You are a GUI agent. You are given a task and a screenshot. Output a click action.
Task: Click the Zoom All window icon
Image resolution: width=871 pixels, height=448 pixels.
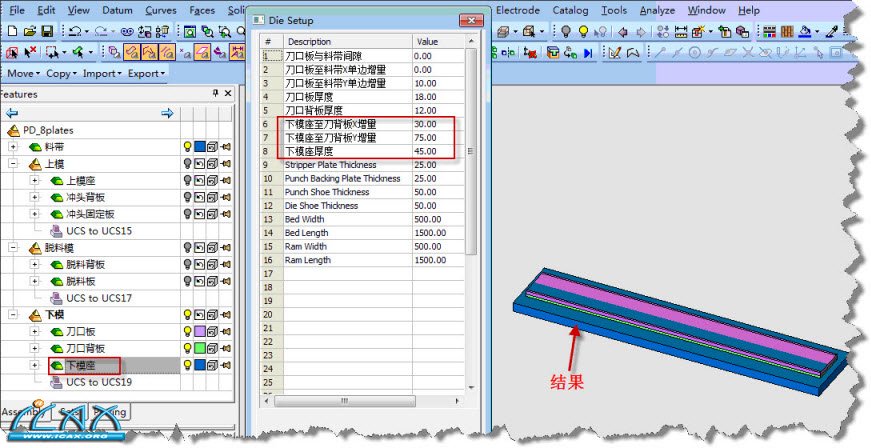pyautogui.click(x=190, y=32)
